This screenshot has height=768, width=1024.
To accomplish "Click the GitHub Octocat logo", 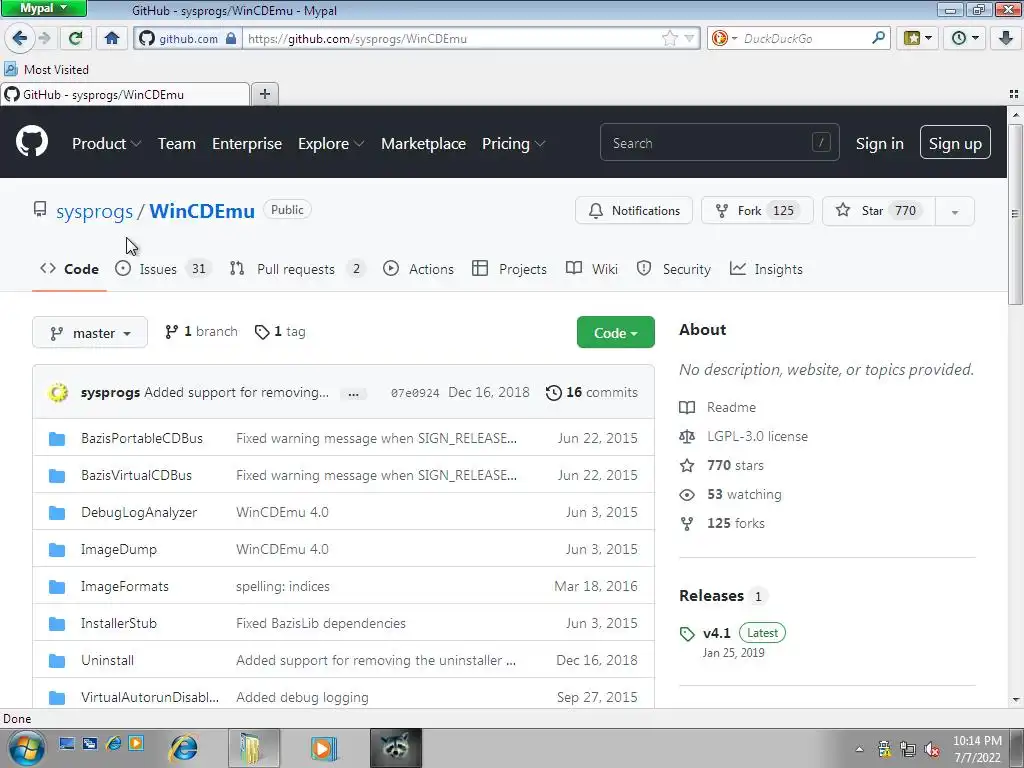I will click(x=32, y=142).
